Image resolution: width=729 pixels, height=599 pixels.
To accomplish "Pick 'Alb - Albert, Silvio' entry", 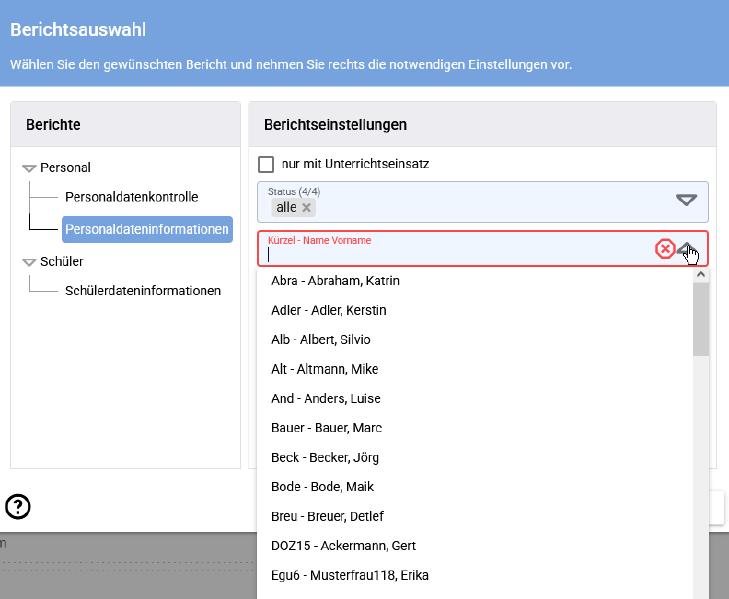I will [x=320, y=340].
